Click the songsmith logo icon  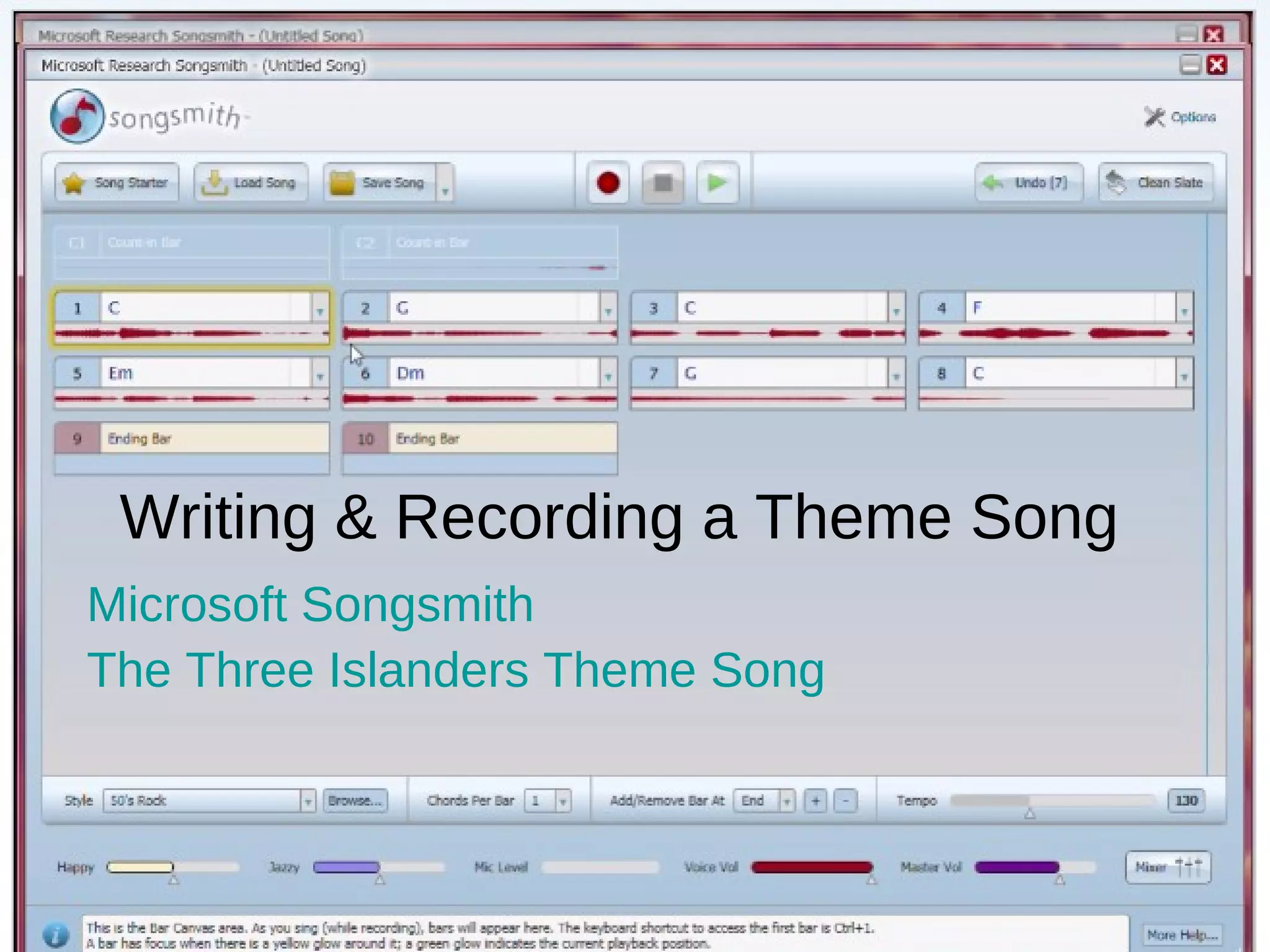pyautogui.click(x=77, y=116)
